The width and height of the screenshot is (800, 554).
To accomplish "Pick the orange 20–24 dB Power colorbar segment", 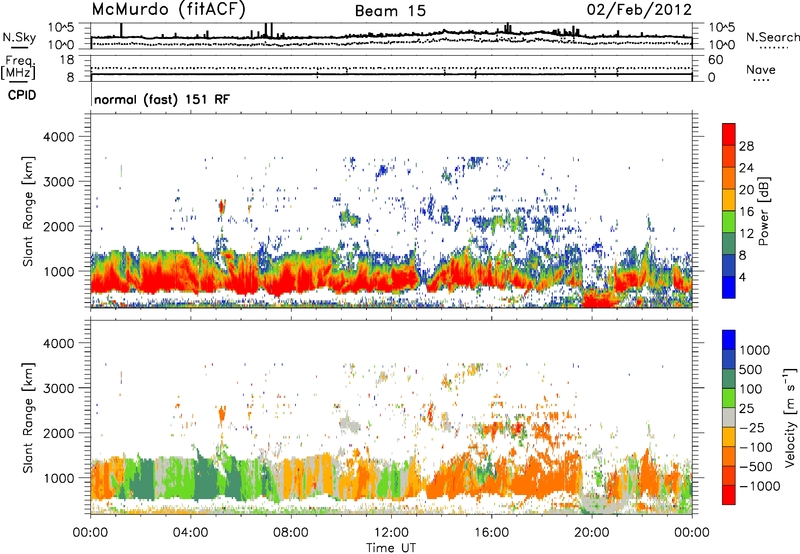I will coord(729,178).
